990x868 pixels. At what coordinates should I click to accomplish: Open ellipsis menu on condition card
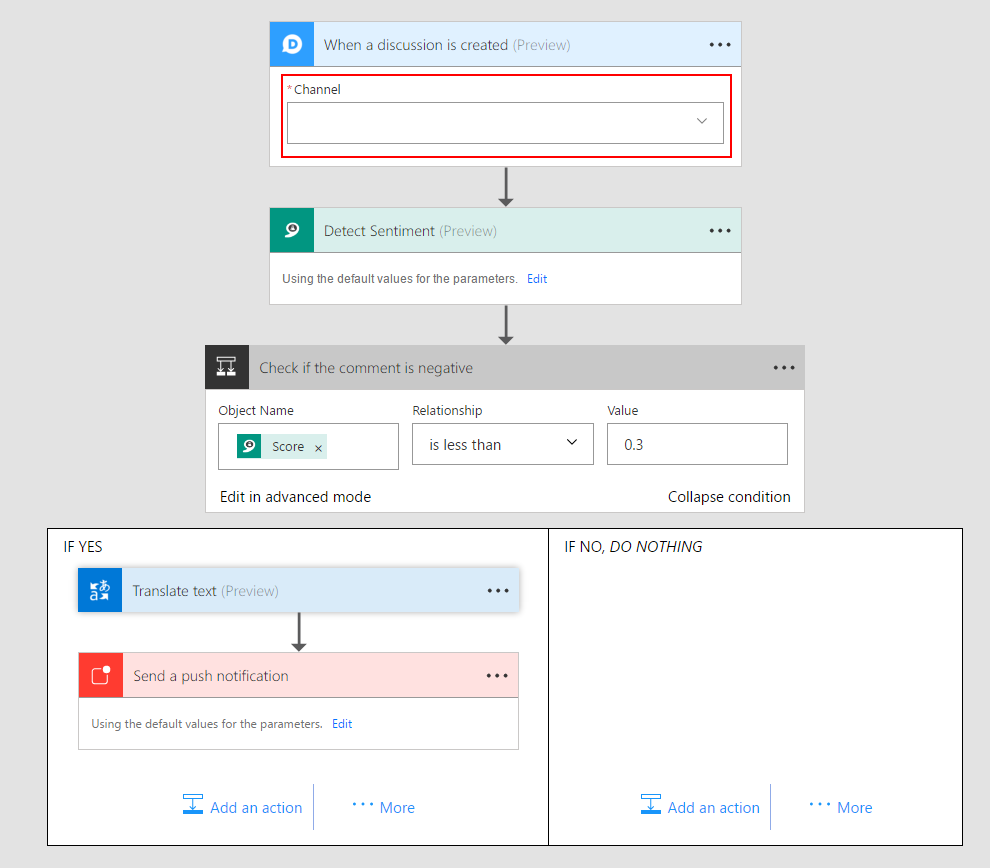784,368
